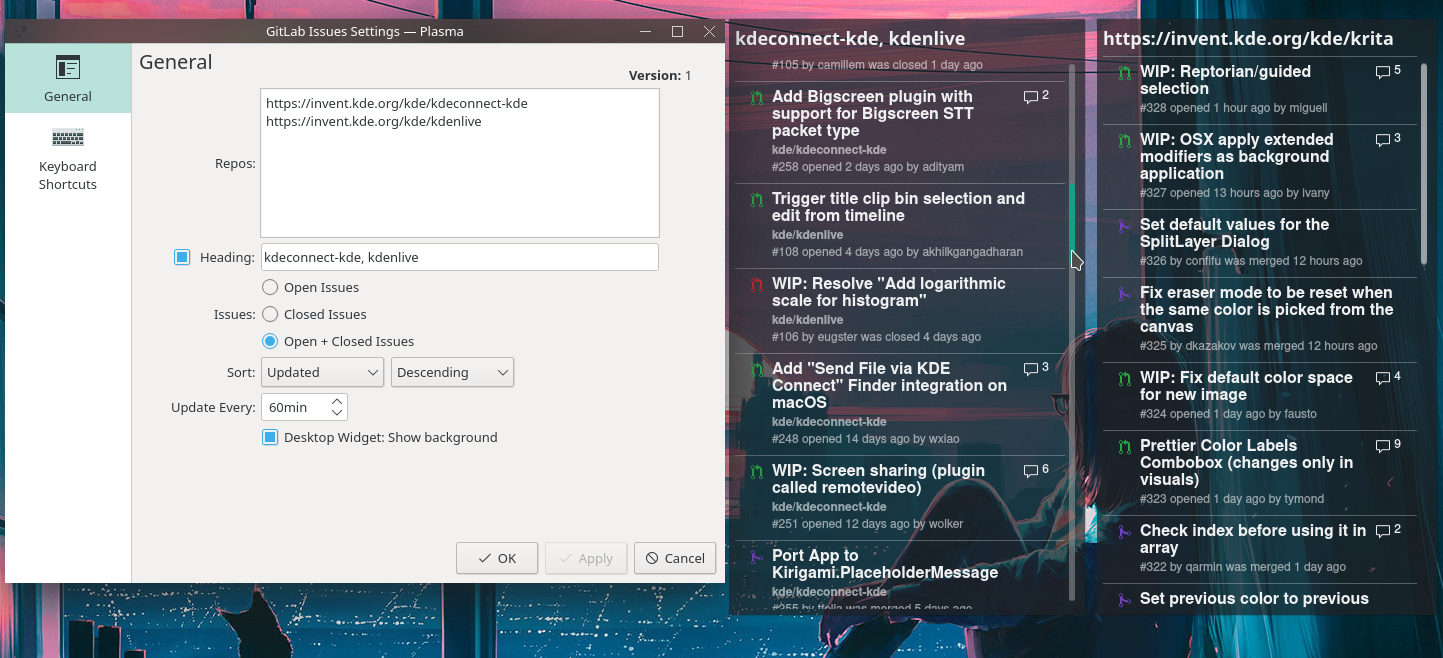Click icon beside 'Fix default color space'
1443x658 pixels.
1124,379
